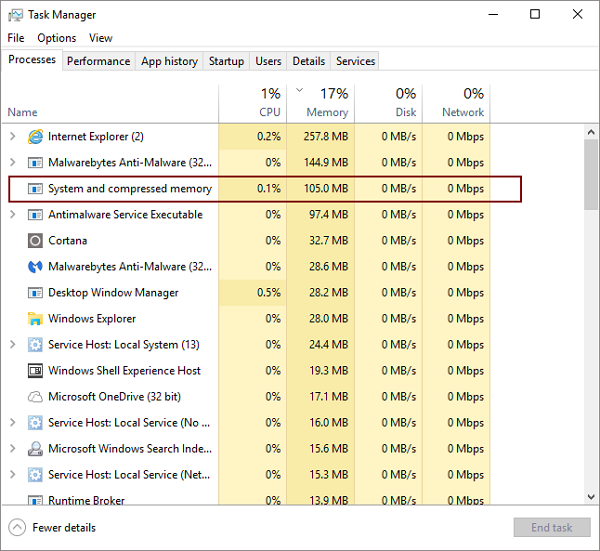The height and width of the screenshot is (551, 600).
Task: Select the Cortana circle icon
Action: [35, 241]
